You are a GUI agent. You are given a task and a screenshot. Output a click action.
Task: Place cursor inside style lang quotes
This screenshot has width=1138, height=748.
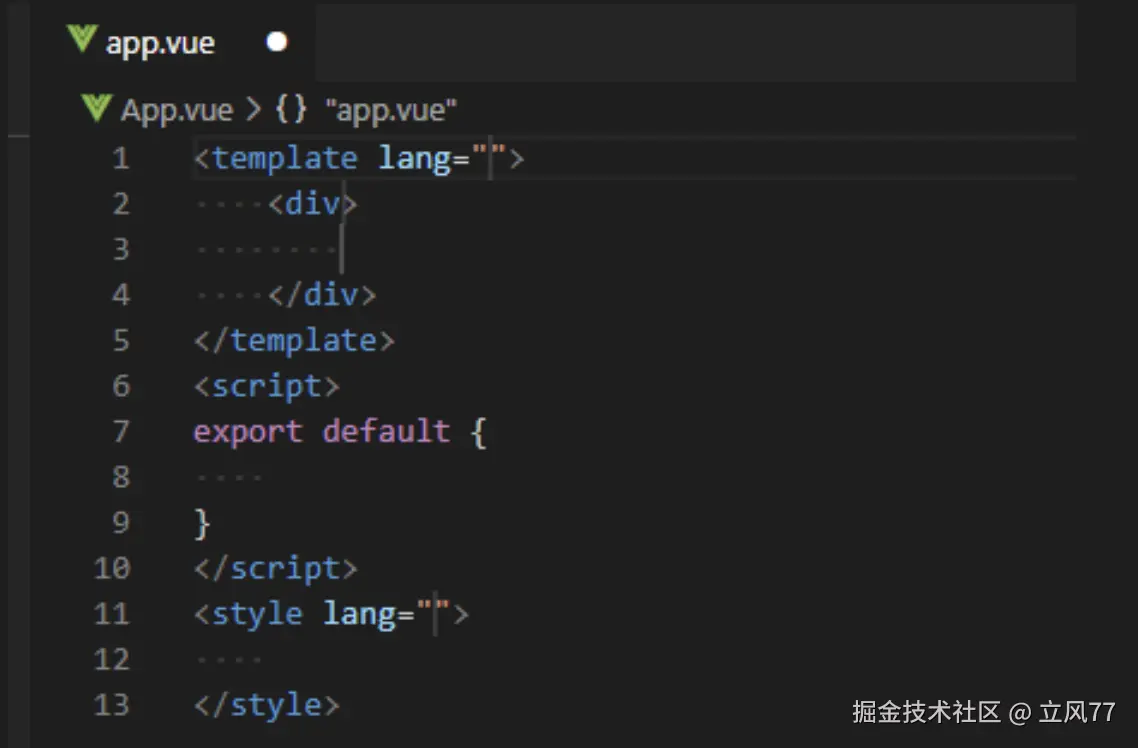pos(435,614)
